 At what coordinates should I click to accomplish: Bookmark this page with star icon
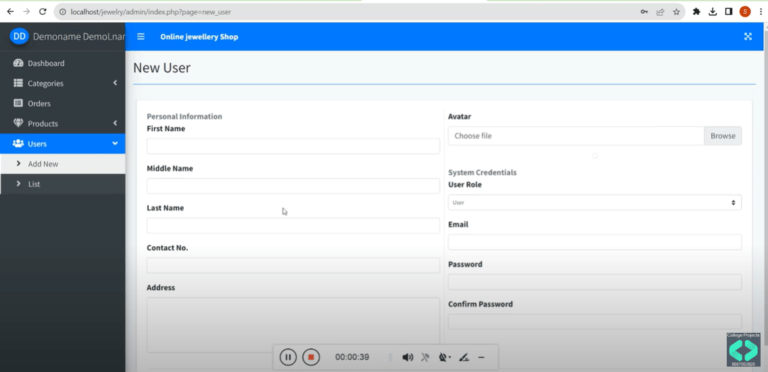pyautogui.click(x=676, y=12)
